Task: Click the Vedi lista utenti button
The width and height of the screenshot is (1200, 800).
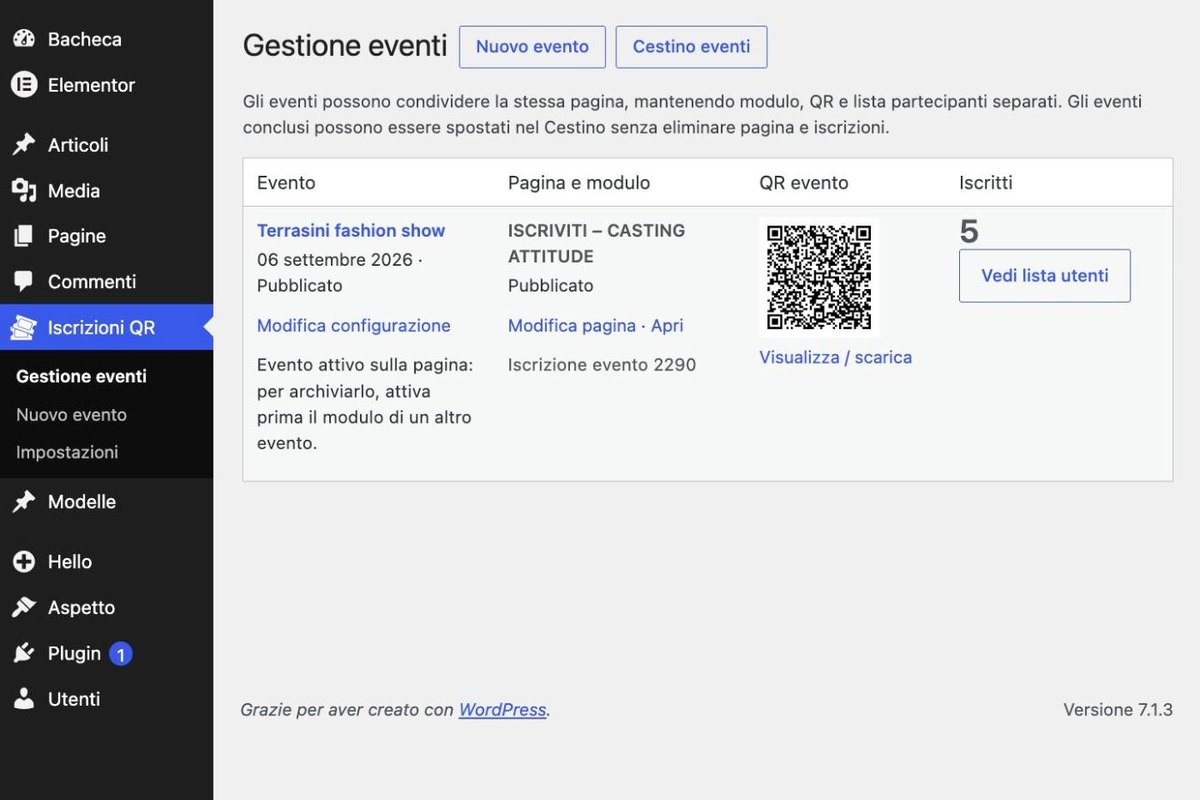Action: (x=1045, y=276)
